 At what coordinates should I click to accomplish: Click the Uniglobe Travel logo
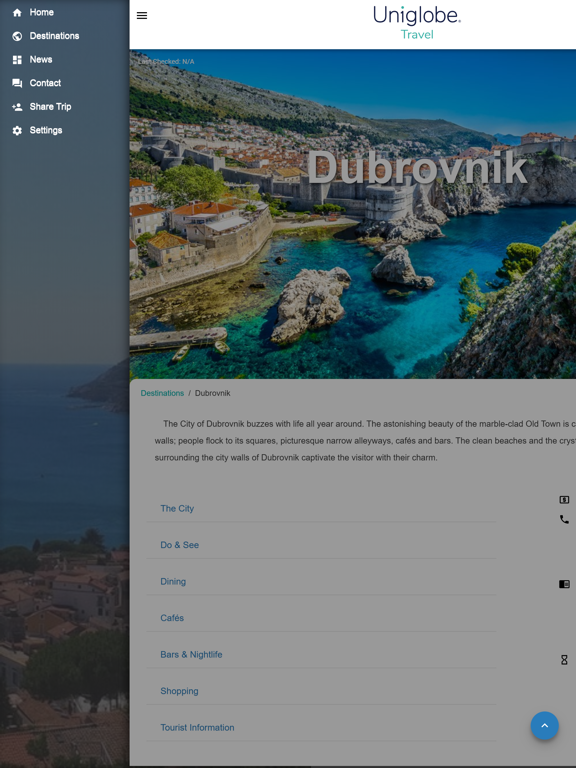(x=417, y=23)
